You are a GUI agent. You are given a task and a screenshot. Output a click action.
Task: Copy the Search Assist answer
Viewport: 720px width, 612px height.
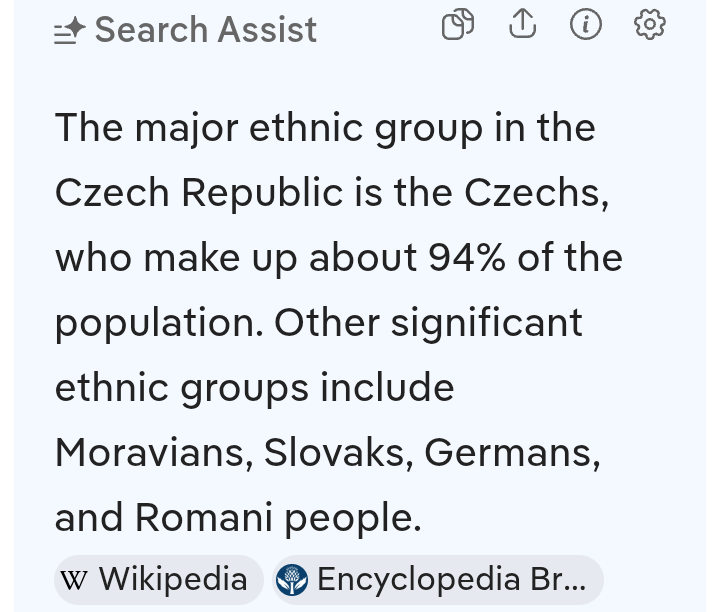coord(458,25)
